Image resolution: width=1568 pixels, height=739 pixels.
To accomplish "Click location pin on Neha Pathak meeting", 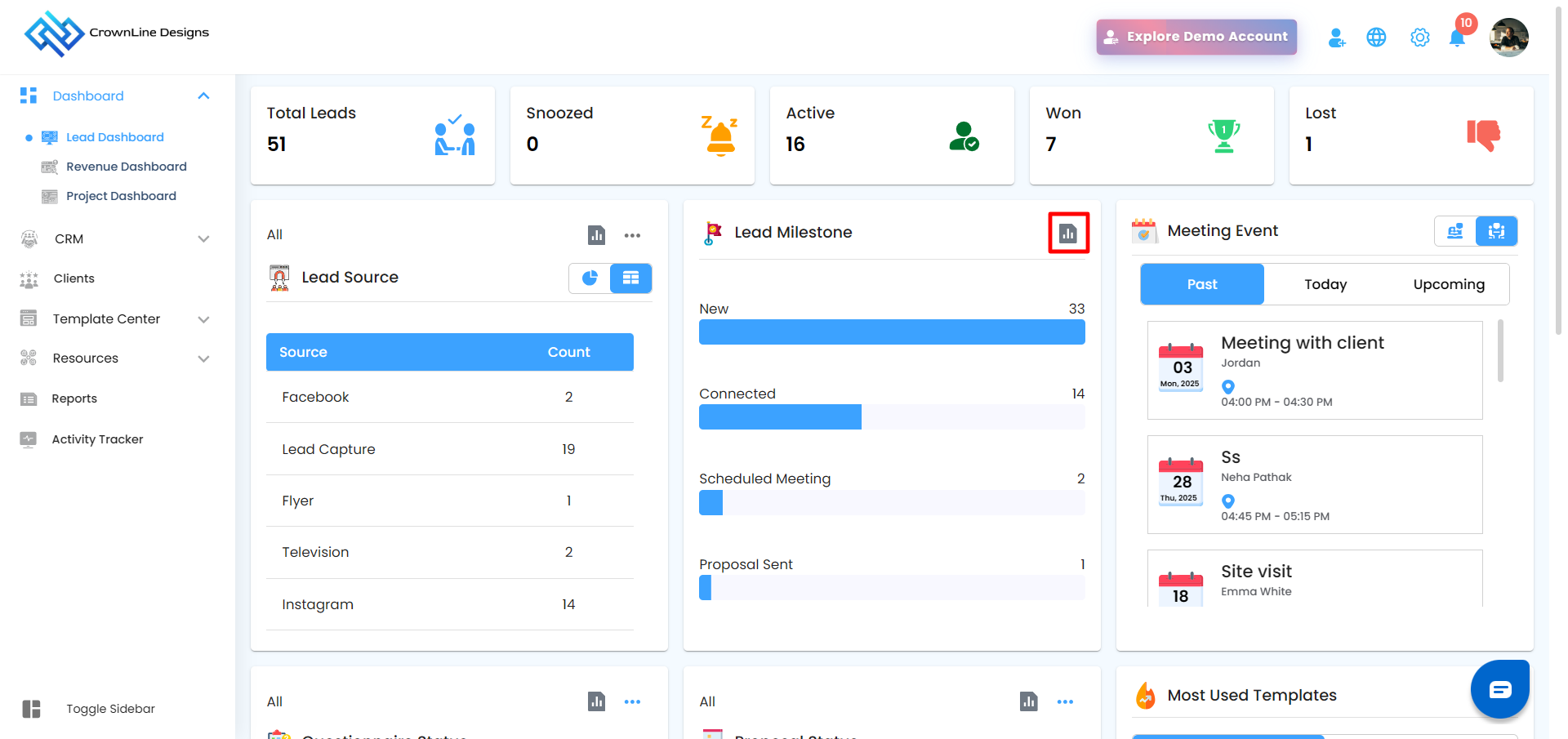I will click(1228, 501).
